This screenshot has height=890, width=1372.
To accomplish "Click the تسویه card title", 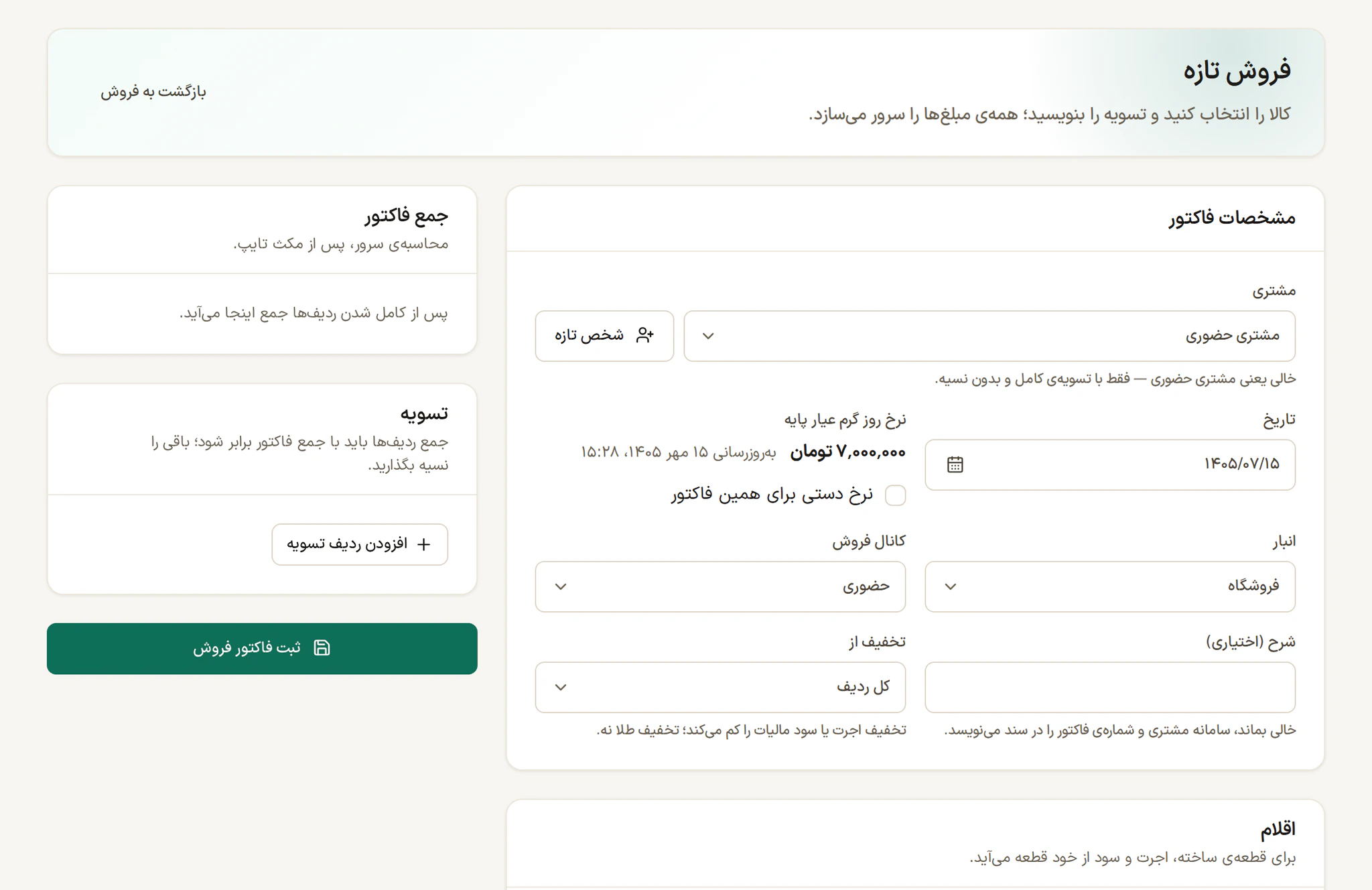I will click(424, 414).
